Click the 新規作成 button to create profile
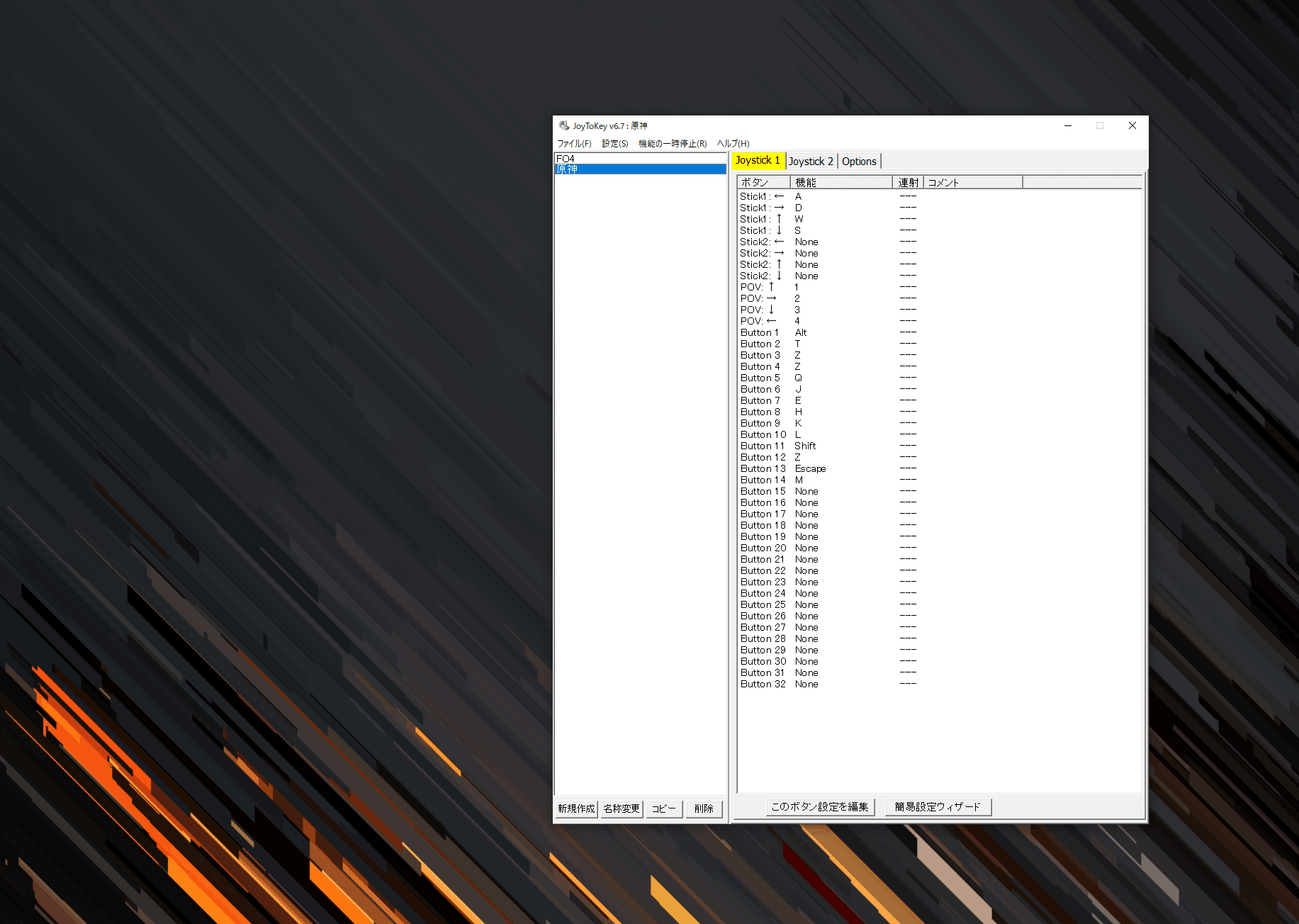 (x=575, y=808)
